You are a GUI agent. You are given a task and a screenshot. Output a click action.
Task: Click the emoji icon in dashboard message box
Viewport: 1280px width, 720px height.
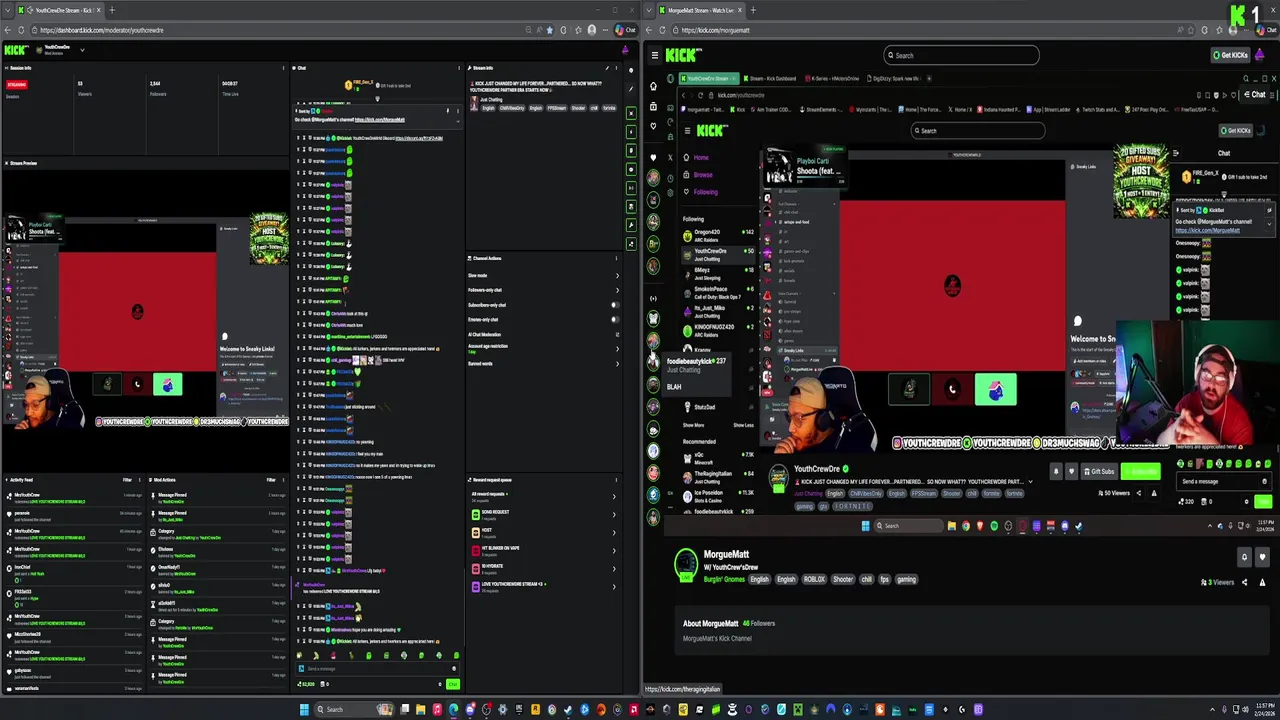[456, 668]
